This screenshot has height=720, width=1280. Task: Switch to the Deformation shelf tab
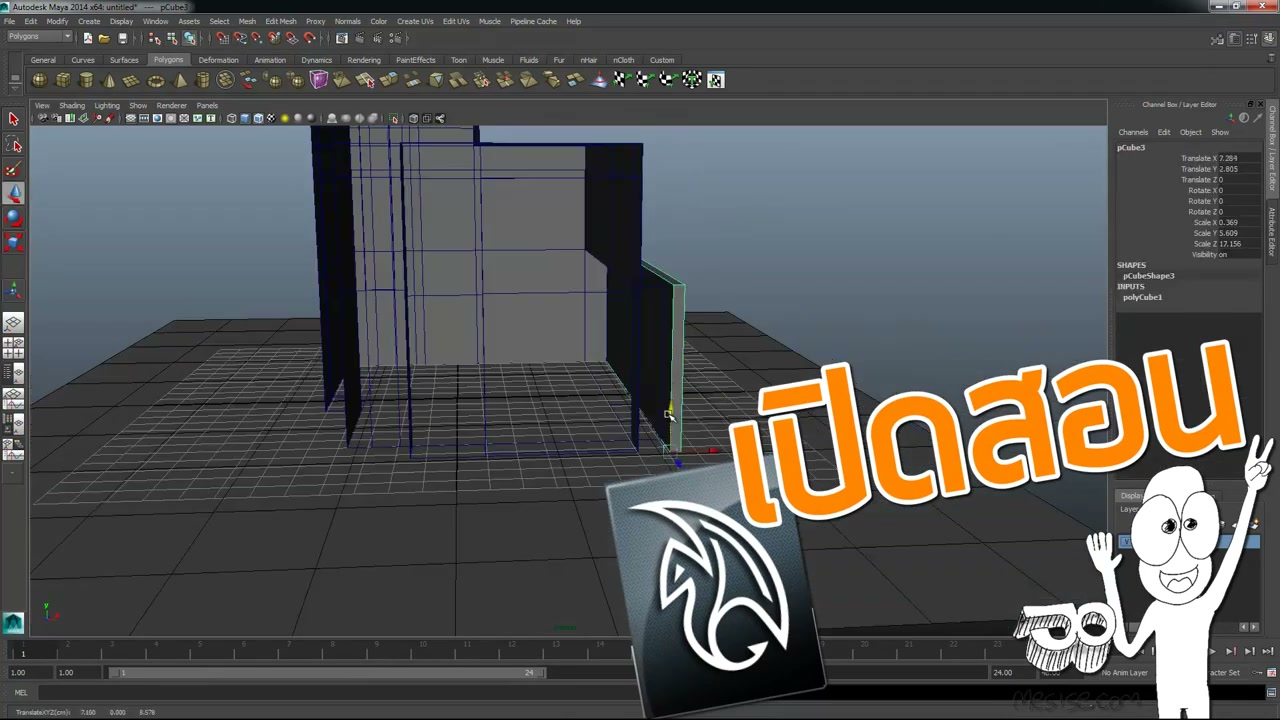tap(218, 60)
